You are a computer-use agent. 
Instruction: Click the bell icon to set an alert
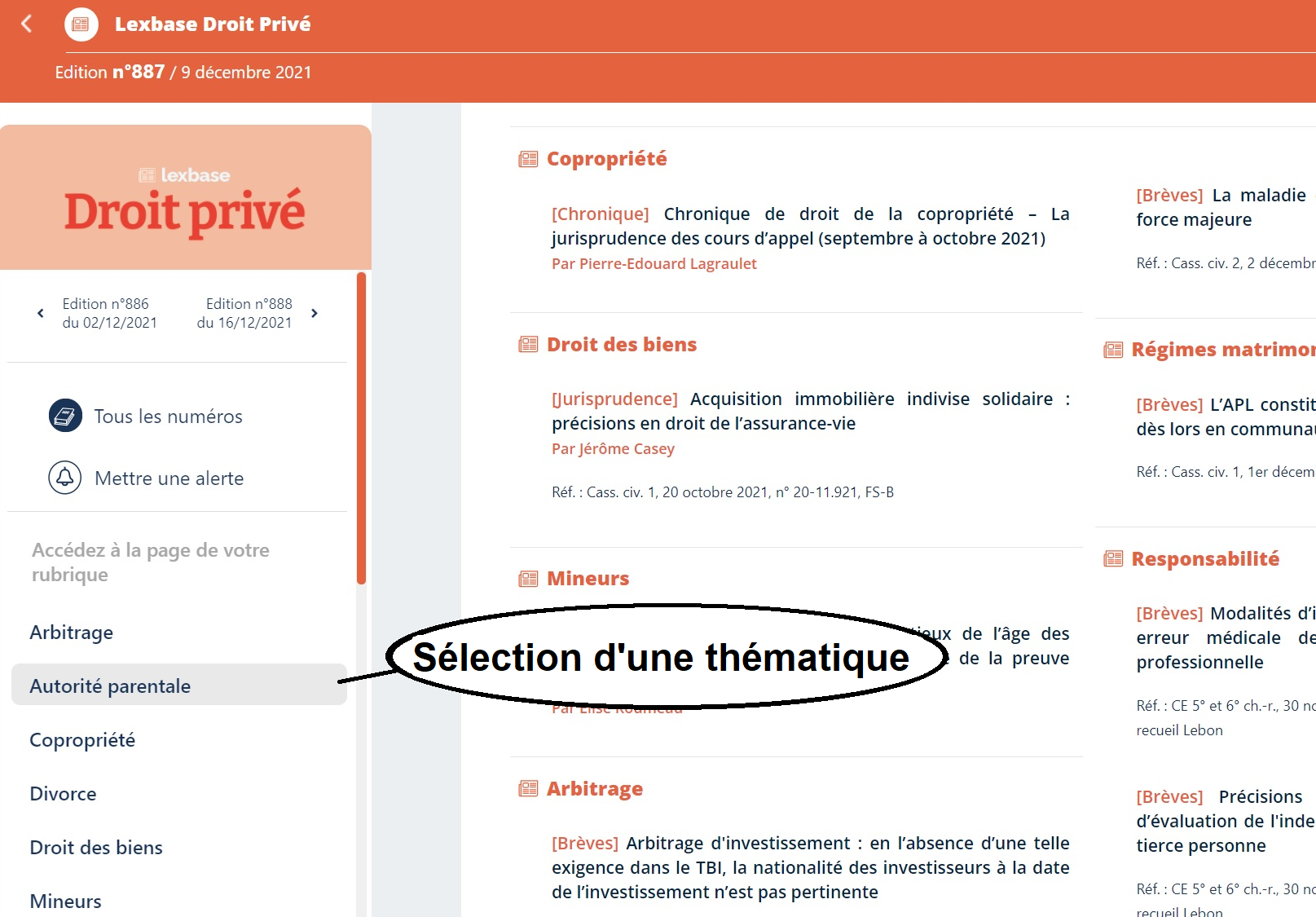66,478
